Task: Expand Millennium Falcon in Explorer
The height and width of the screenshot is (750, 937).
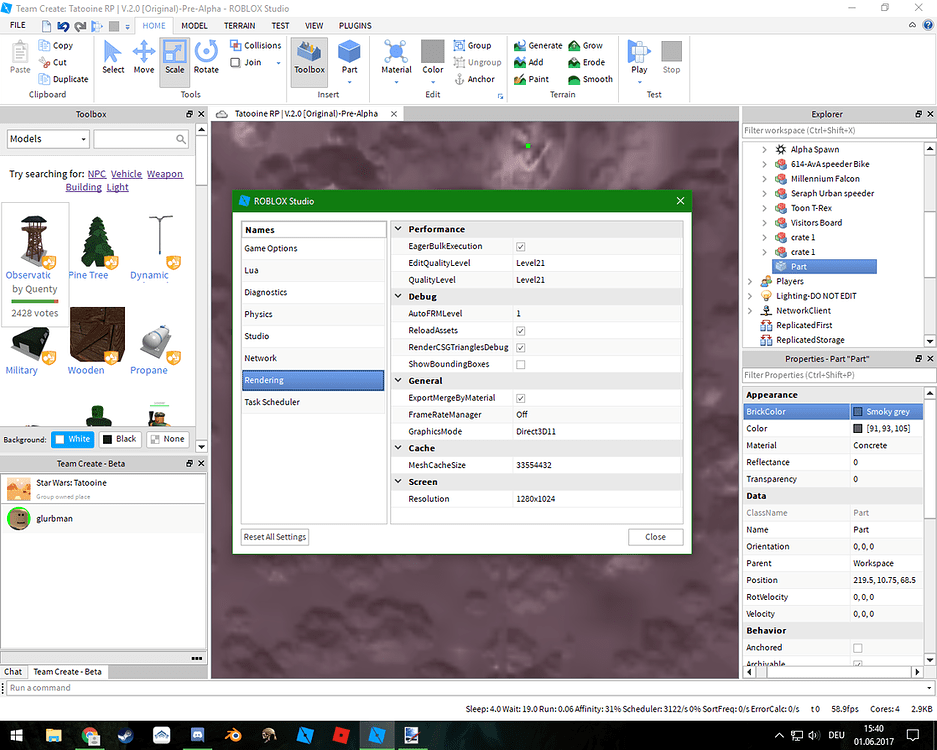Action: (x=764, y=179)
